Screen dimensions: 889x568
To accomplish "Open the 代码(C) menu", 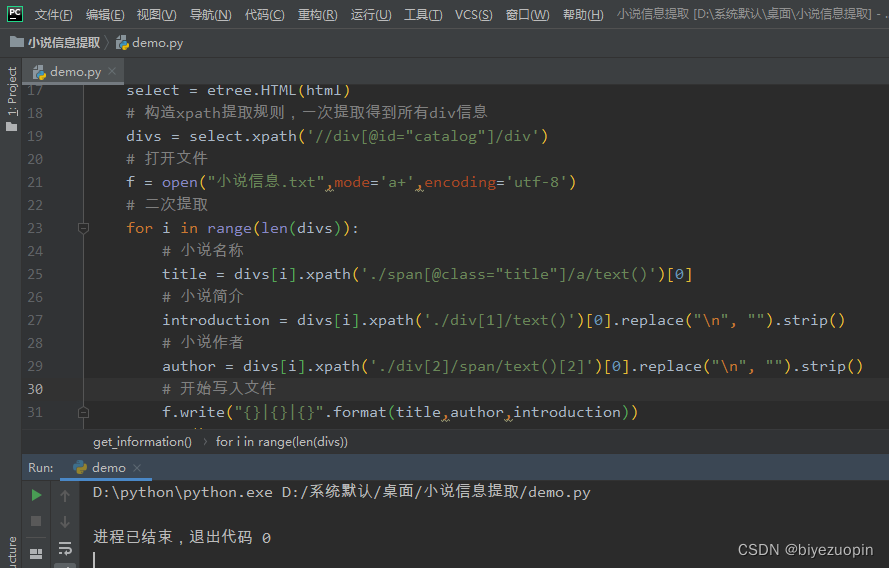I will tap(264, 15).
